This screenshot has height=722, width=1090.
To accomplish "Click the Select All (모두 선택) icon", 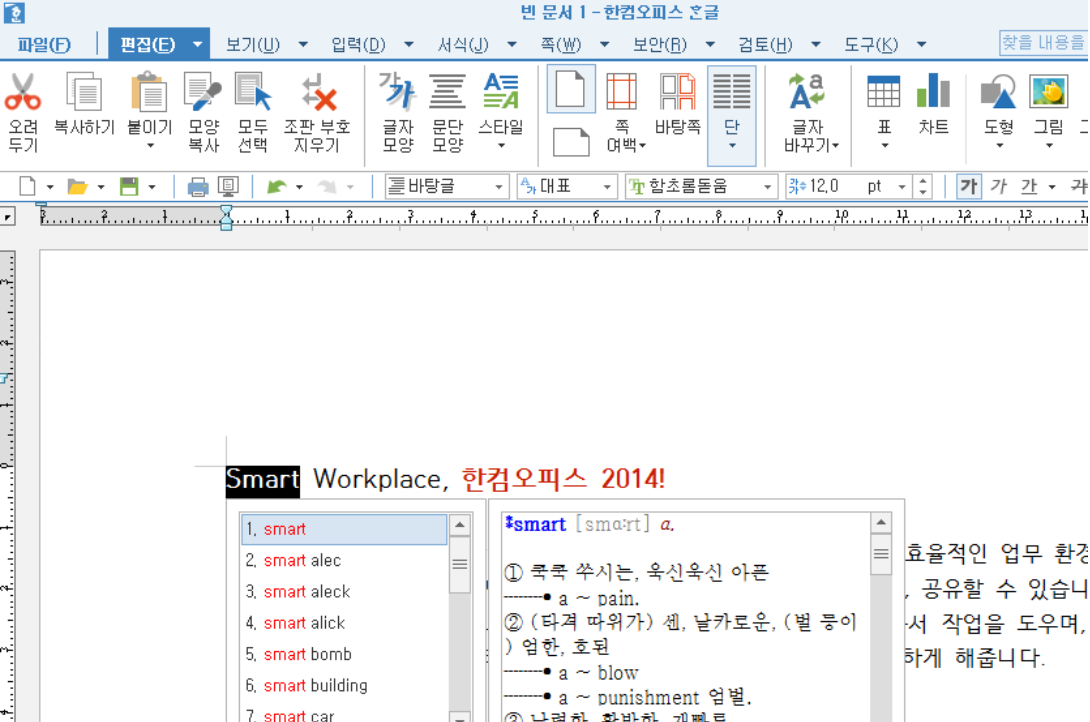I will coord(252,93).
